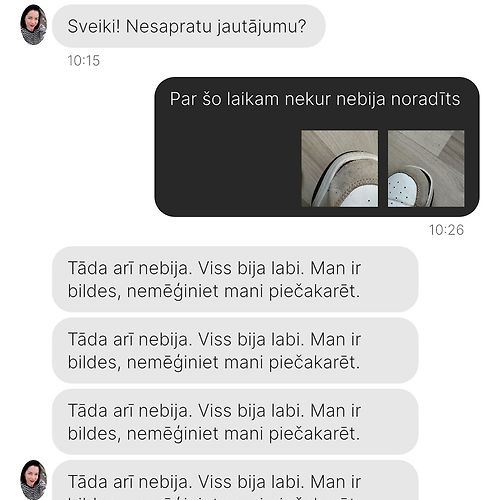Viewport: 500px width, 500px height.
Task: Click the word "piečakarēt" in the first gray reply
Action: click(314, 291)
